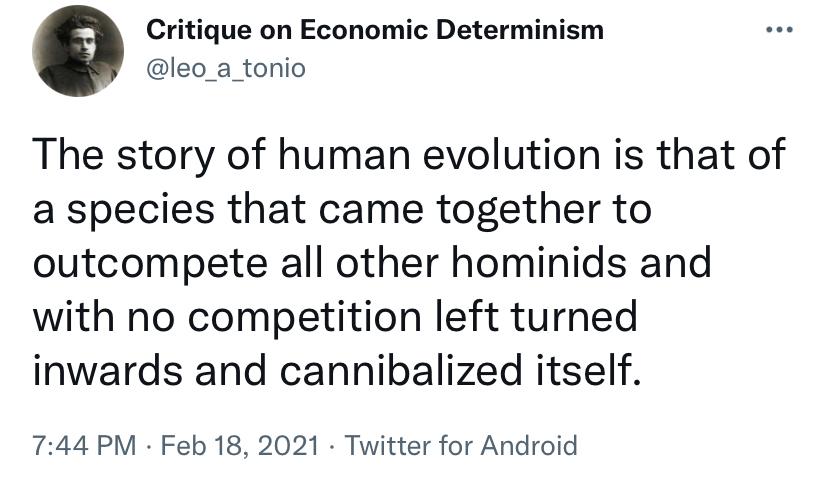
Task: Open the tweet's three-dot more options menu
Action: click(x=779, y=30)
